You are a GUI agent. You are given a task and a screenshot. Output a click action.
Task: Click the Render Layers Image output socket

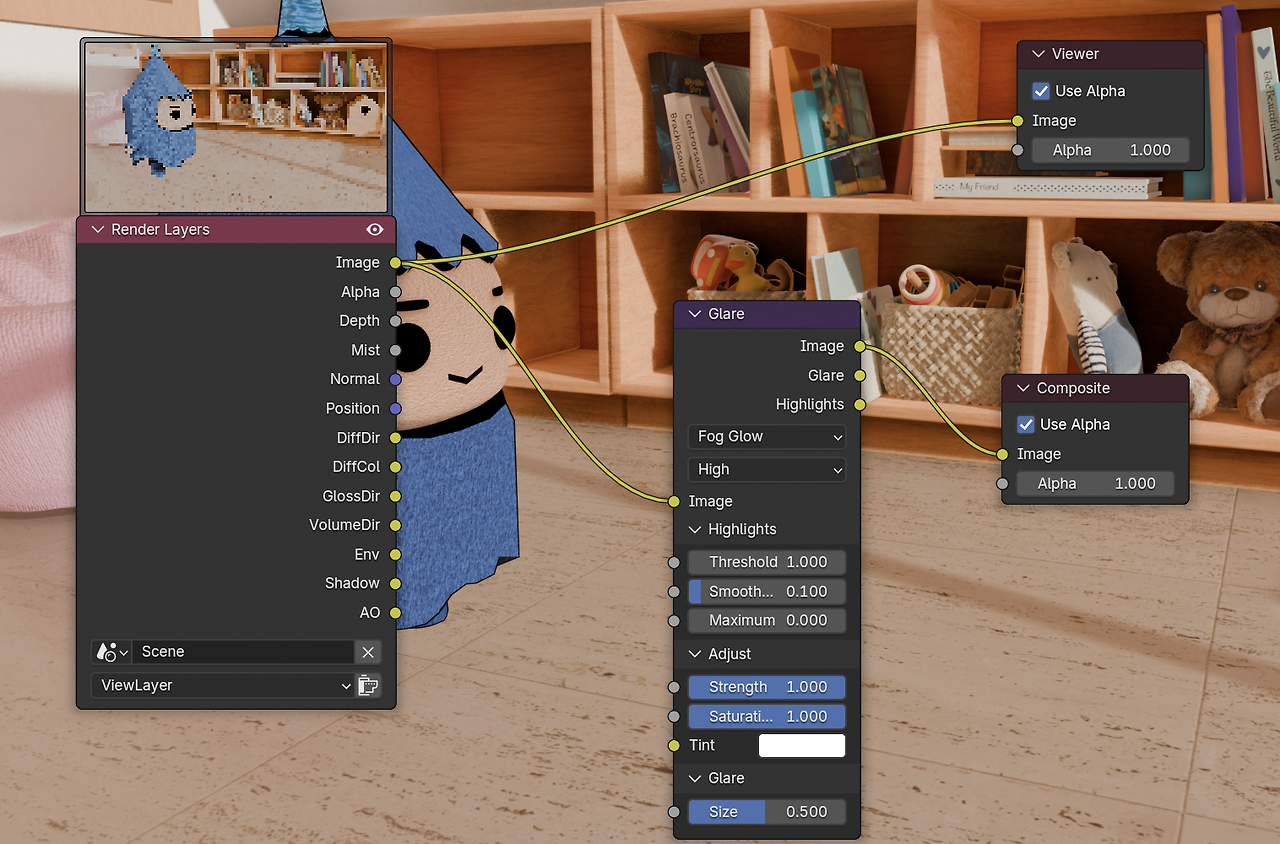pyautogui.click(x=396, y=263)
